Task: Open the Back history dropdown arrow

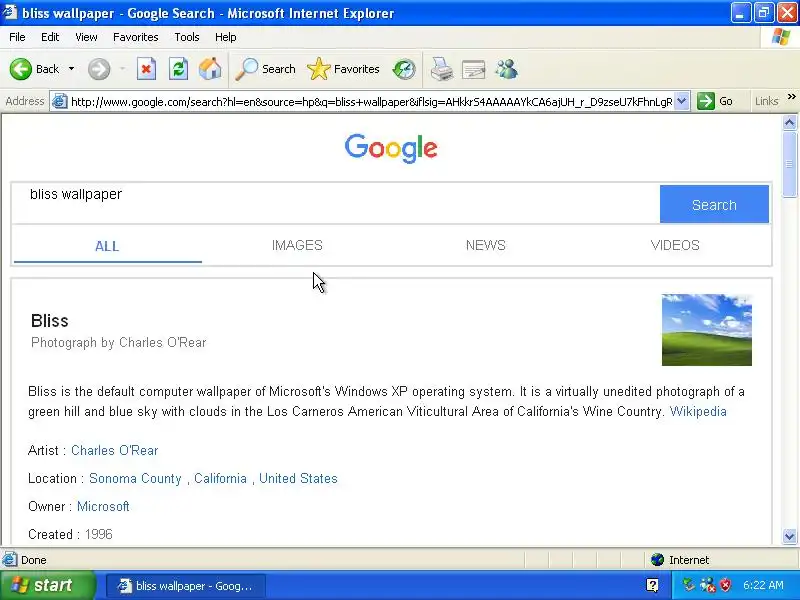Action: [71, 69]
